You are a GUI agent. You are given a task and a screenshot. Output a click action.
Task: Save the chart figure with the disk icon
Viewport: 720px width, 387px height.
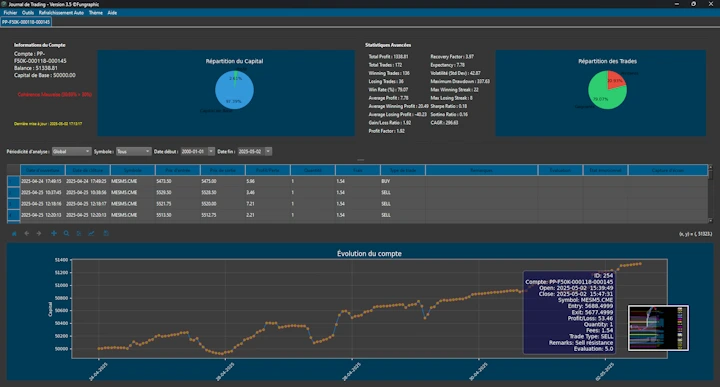pos(106,234)
